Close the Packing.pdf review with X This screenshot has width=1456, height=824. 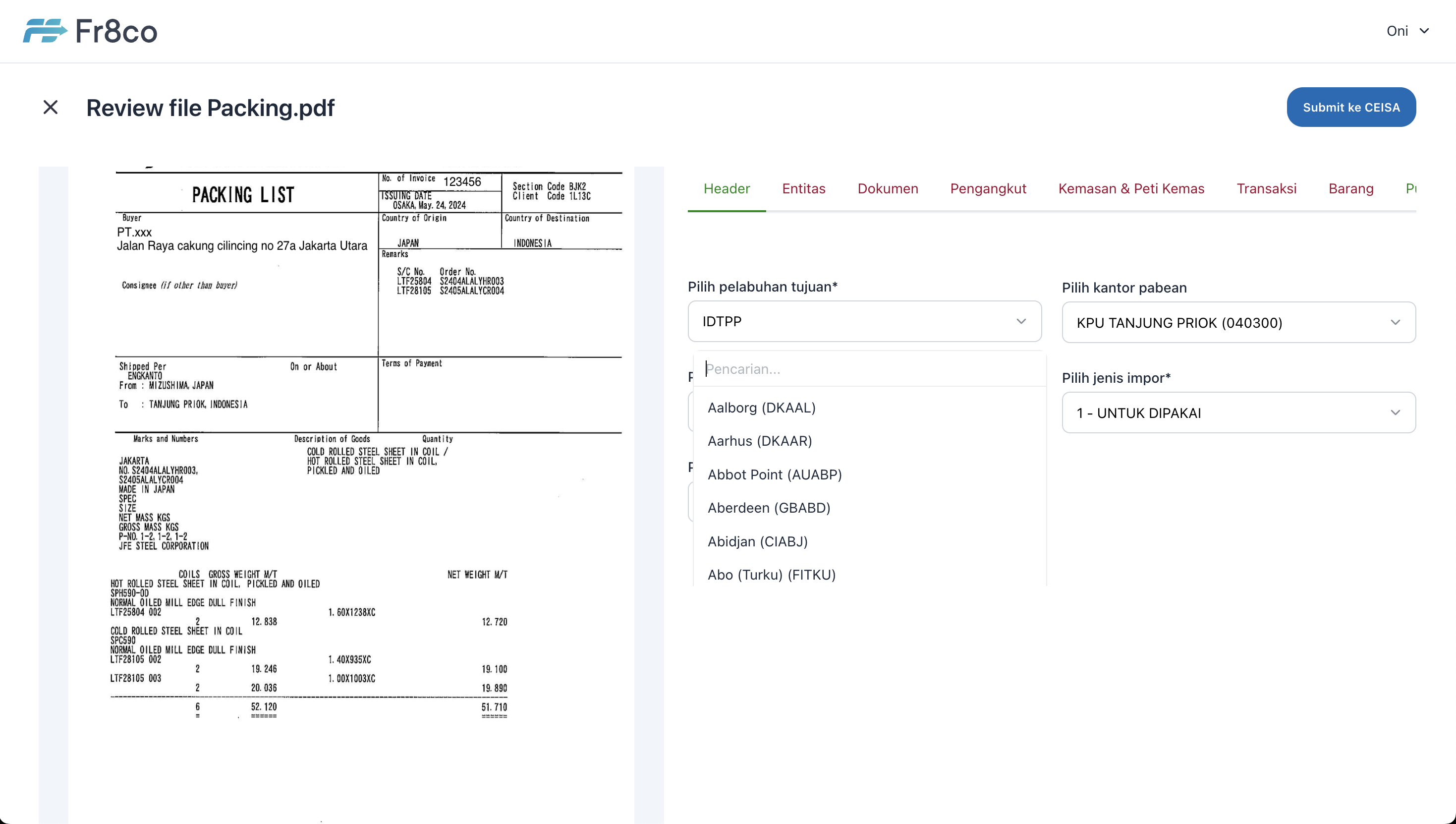tap(51, 107)
